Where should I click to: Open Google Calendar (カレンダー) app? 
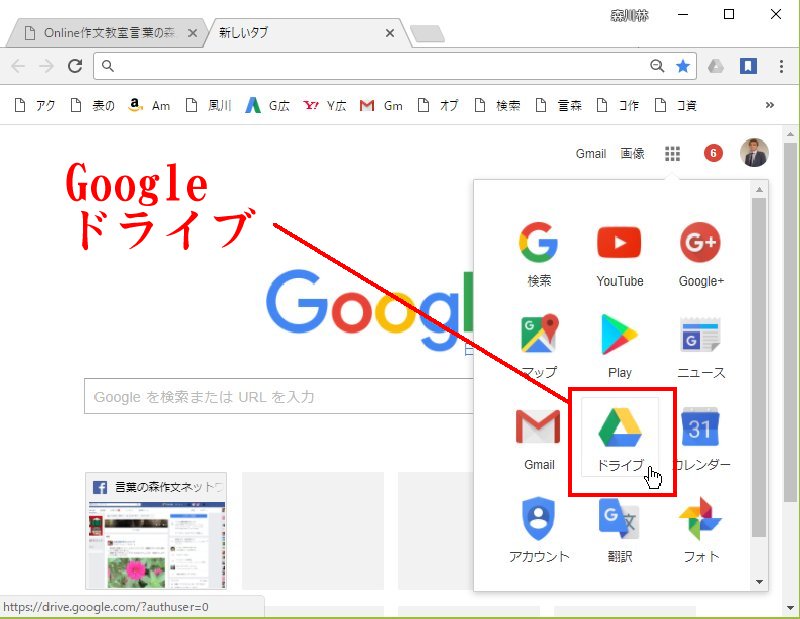pyautogui.click(x=701, y=438)
